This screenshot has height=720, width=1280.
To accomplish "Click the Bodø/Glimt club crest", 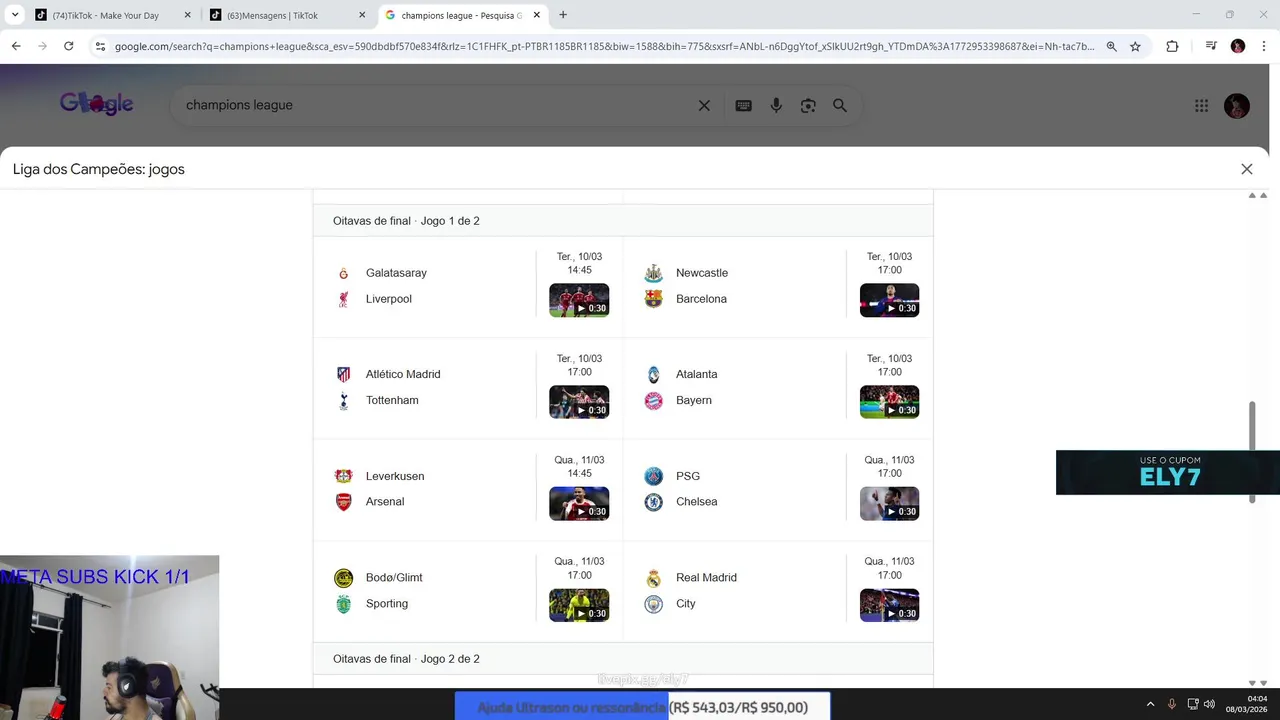I will click(343, 578).
